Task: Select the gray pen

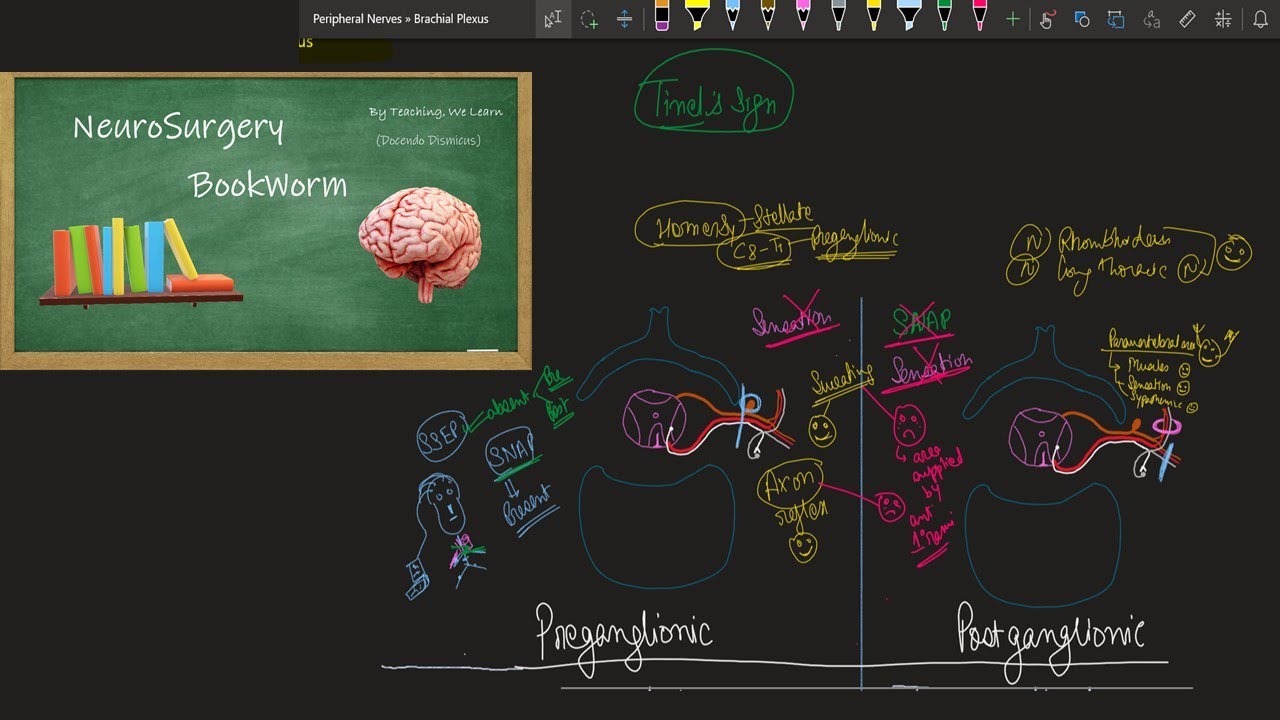Action: tap(838, 17)
